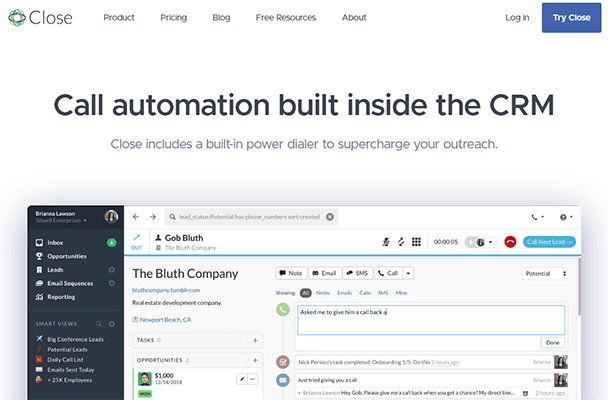Click the Try Close button

coord(572,17)
